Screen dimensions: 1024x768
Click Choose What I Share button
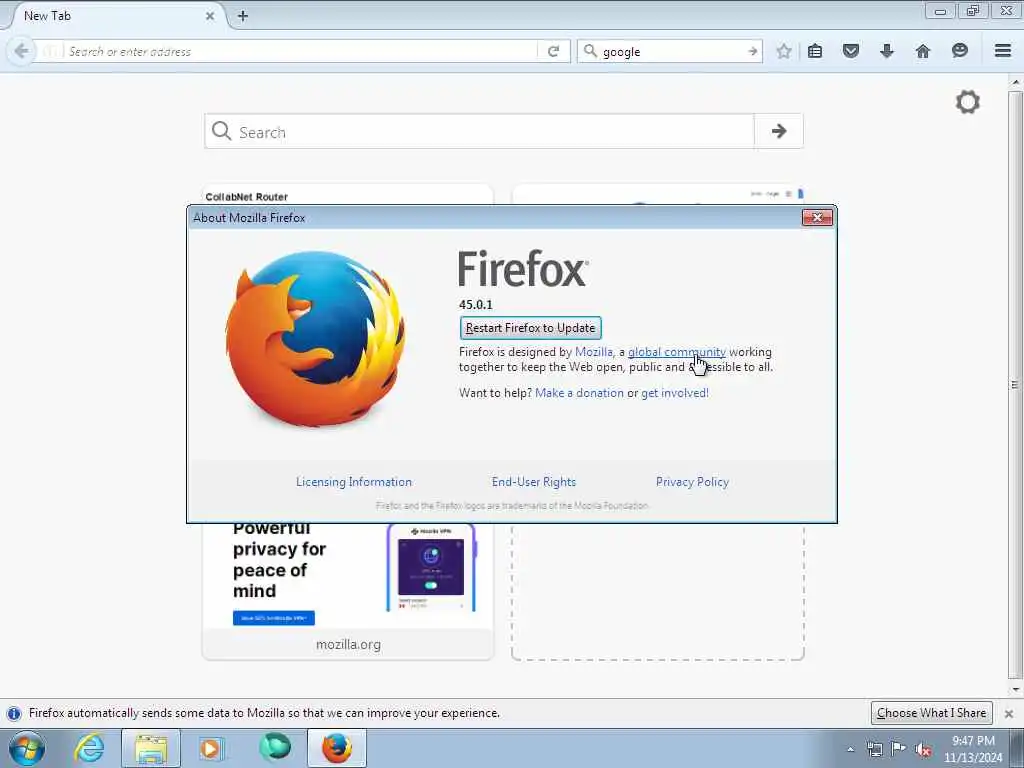(931, 713)
